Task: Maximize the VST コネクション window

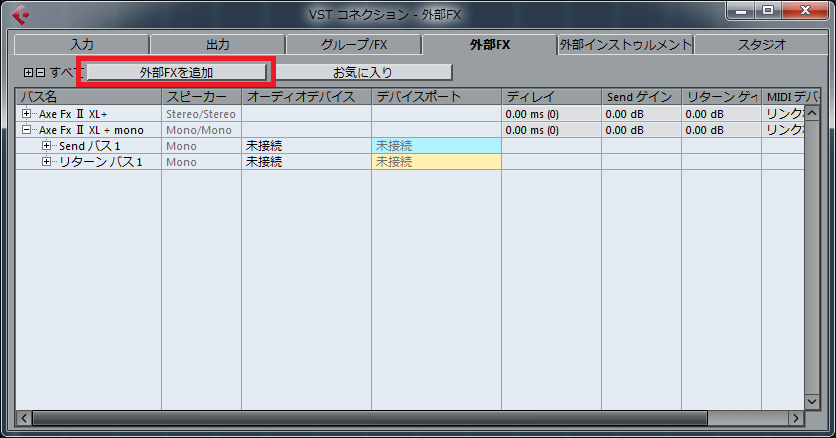Action: click(767, 11)
